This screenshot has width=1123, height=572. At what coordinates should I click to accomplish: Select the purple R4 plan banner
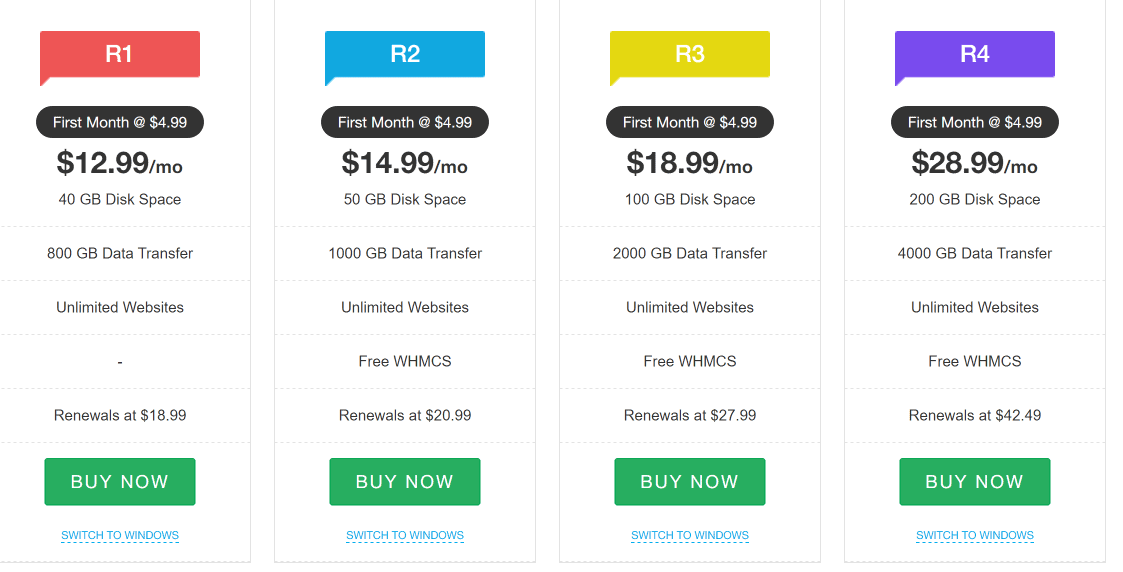[x=975, y=54]
